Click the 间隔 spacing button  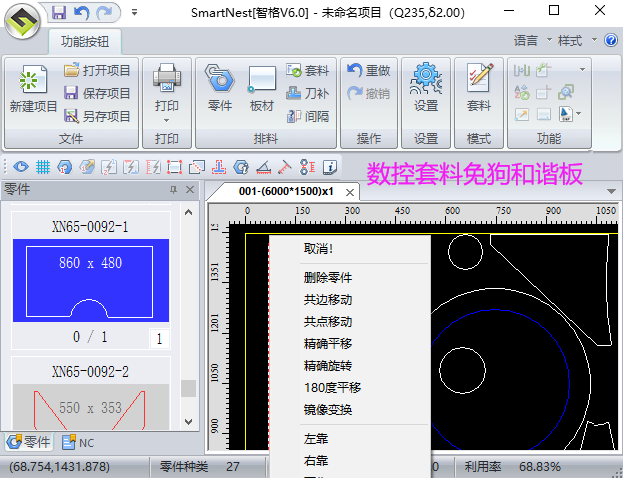[x=308, y=116]
